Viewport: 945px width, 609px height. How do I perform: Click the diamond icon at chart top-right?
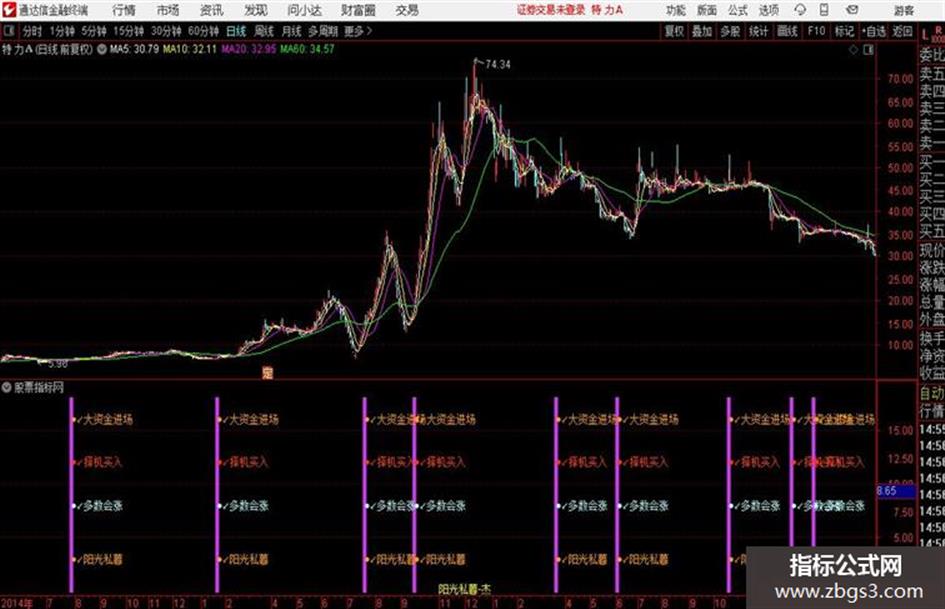[853, 50]
